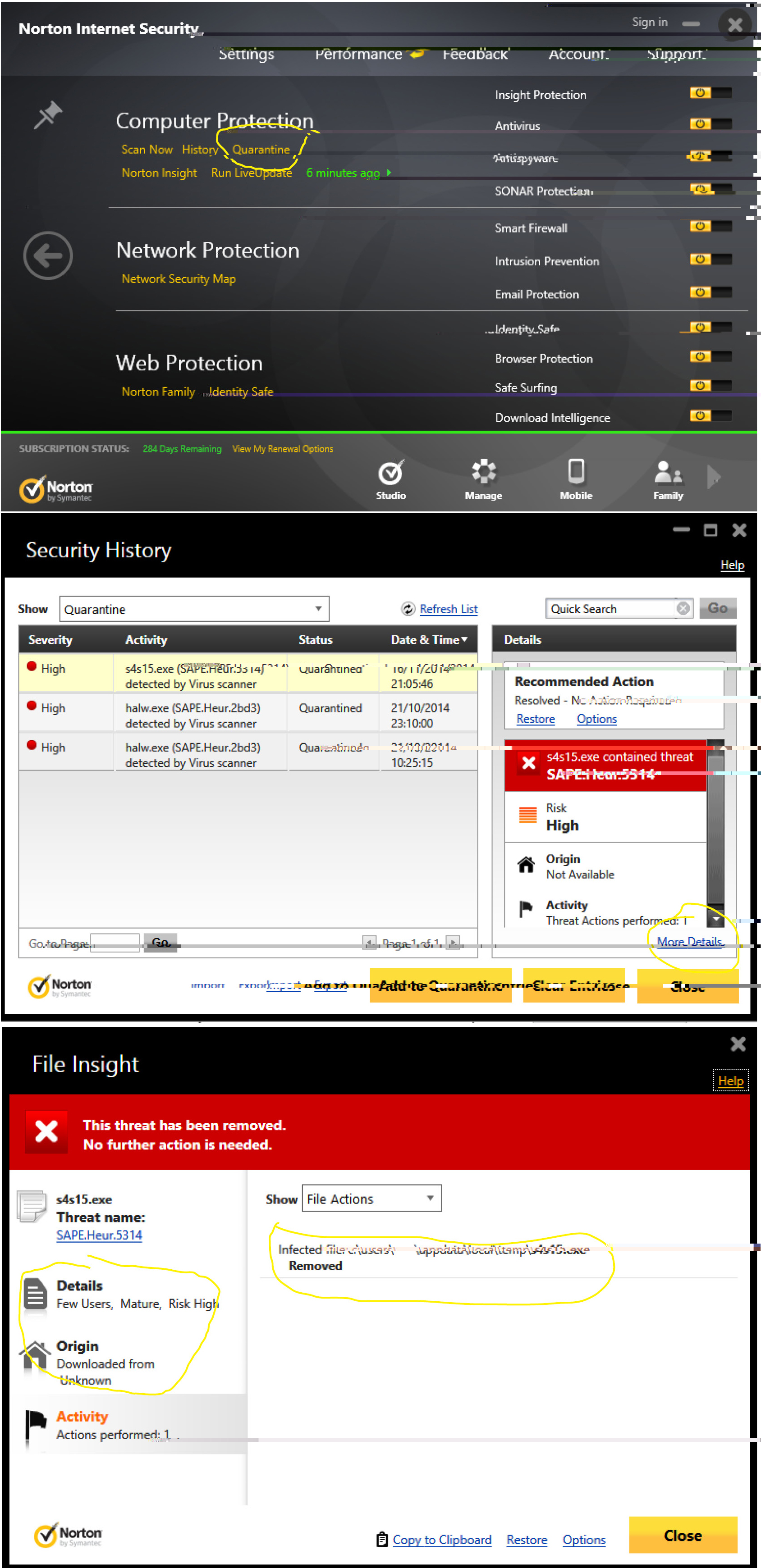Click the clipboard icon near Copy to Clipboard
761x1568 pixels.
click(x=382, y=1540)
